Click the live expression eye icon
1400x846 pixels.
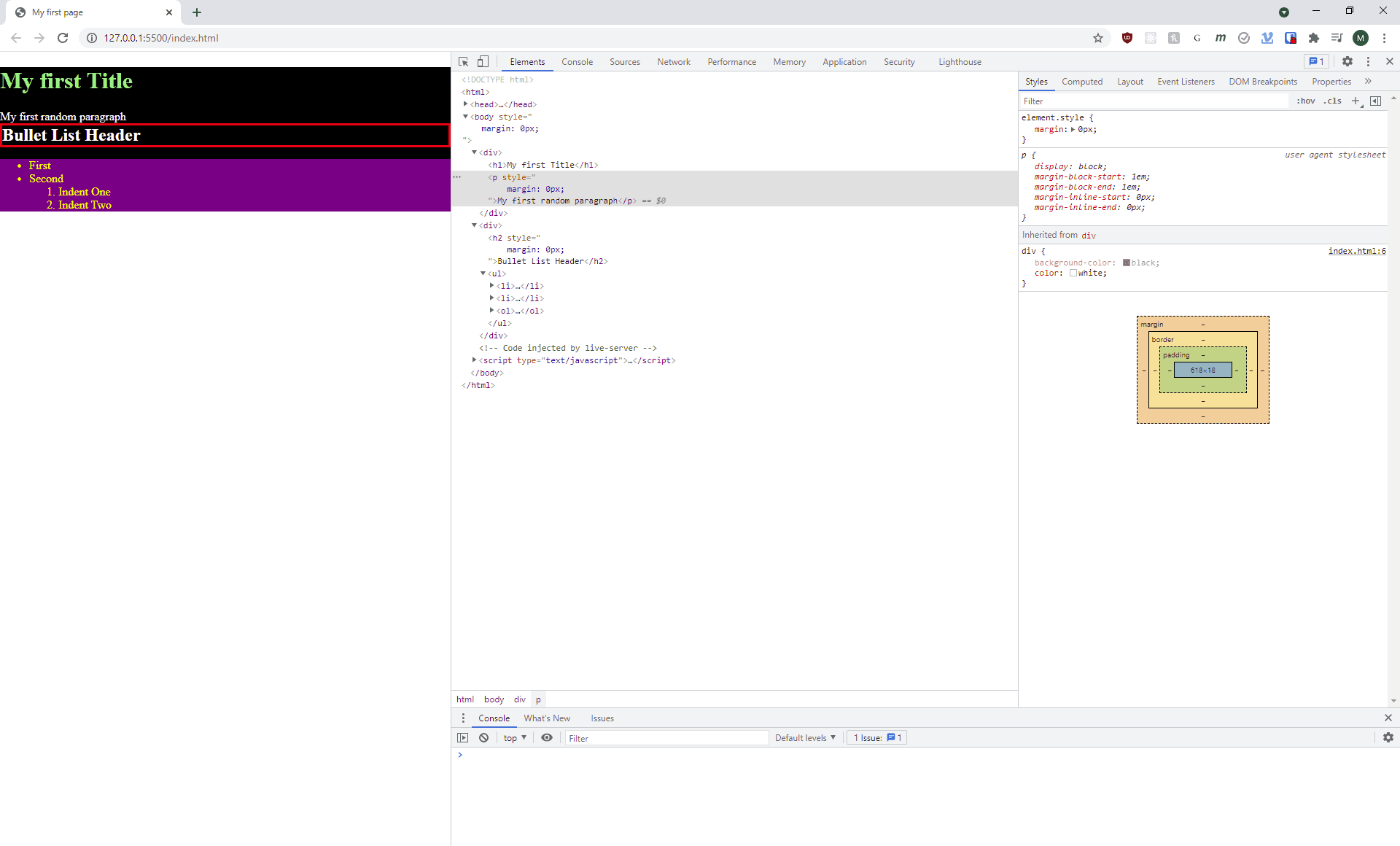pos(546,738)
